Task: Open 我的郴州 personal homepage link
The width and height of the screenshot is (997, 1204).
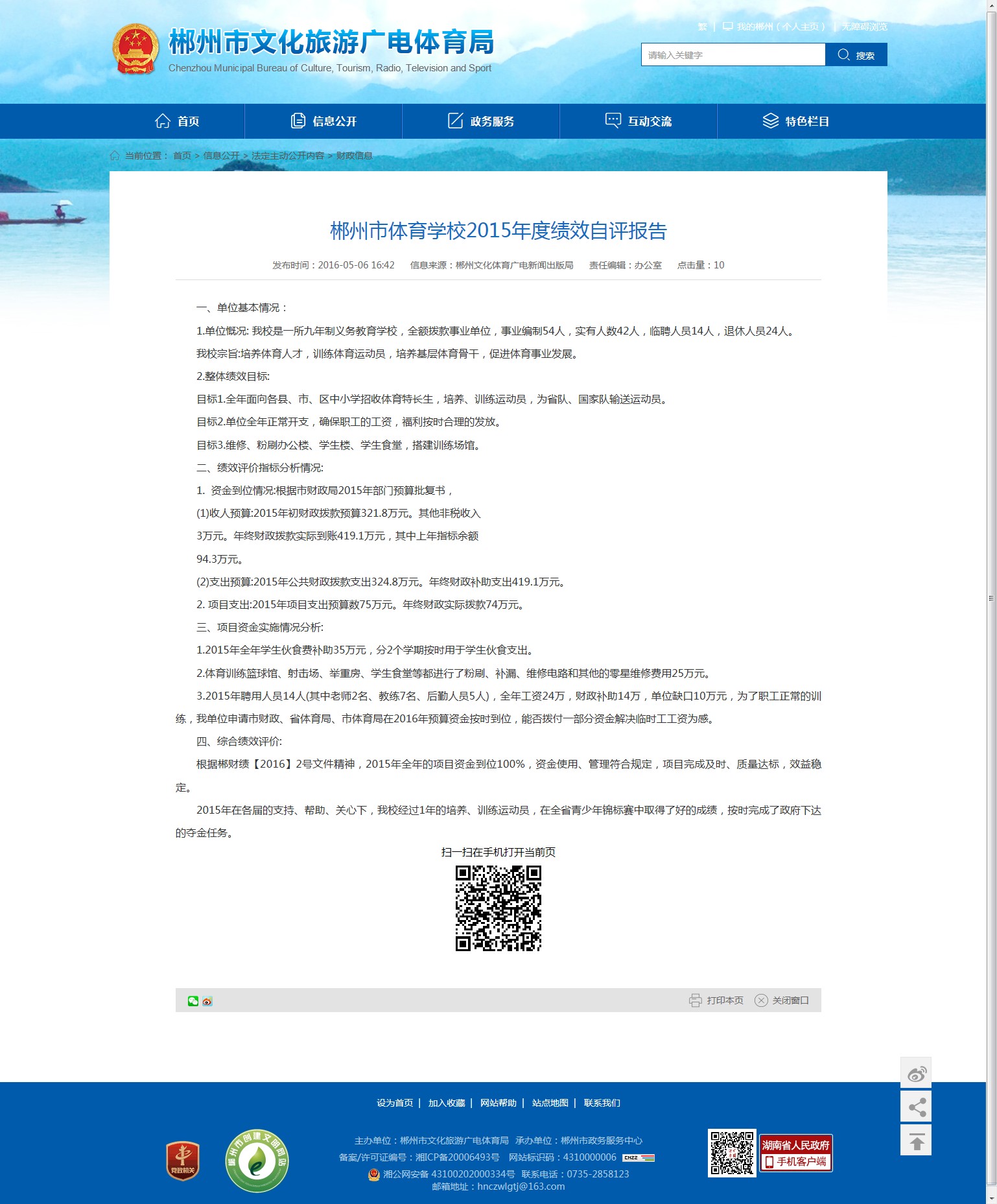Action: (x=781, y=27)
